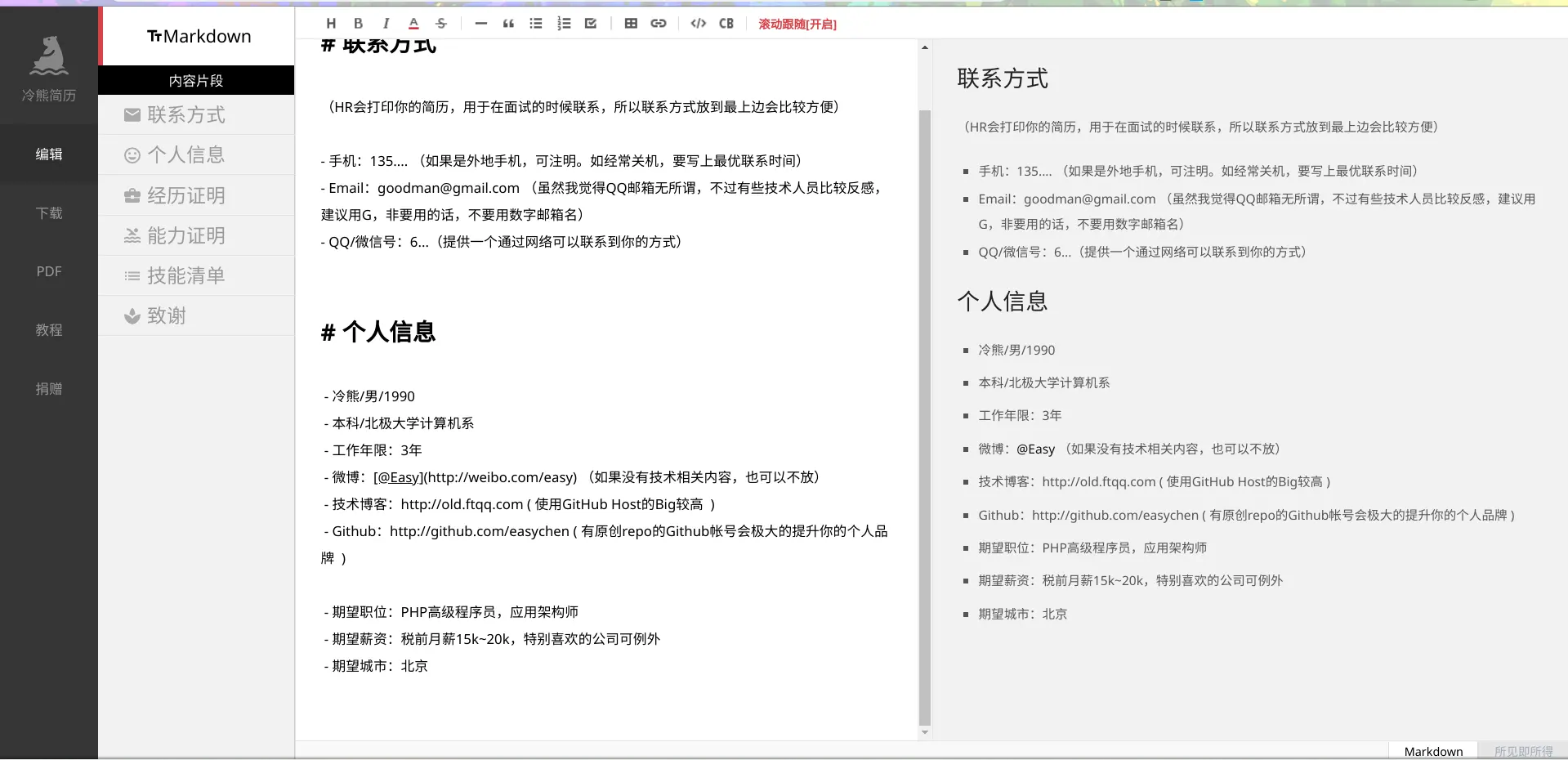Insert a horizontal rule from the toolbar
This screenshot has height=760, width=1568.
pos(480,24)
